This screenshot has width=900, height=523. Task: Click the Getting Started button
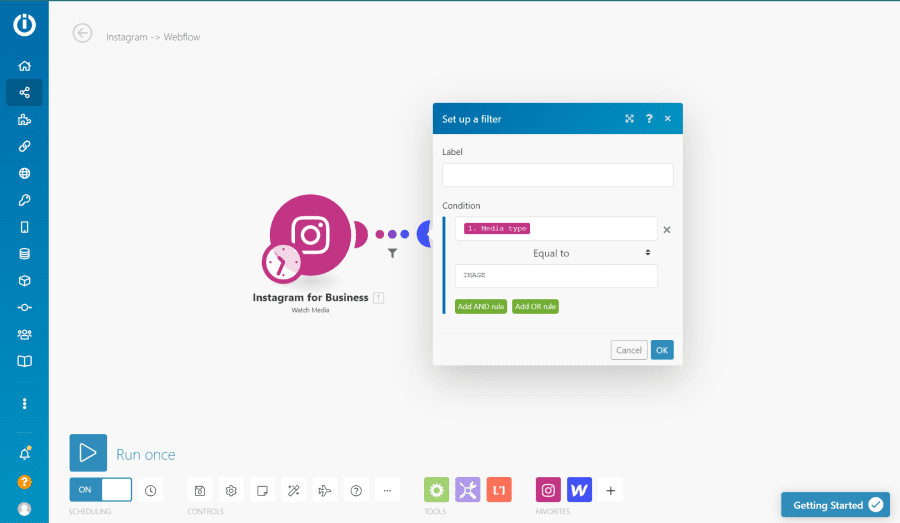click(836, 505)
